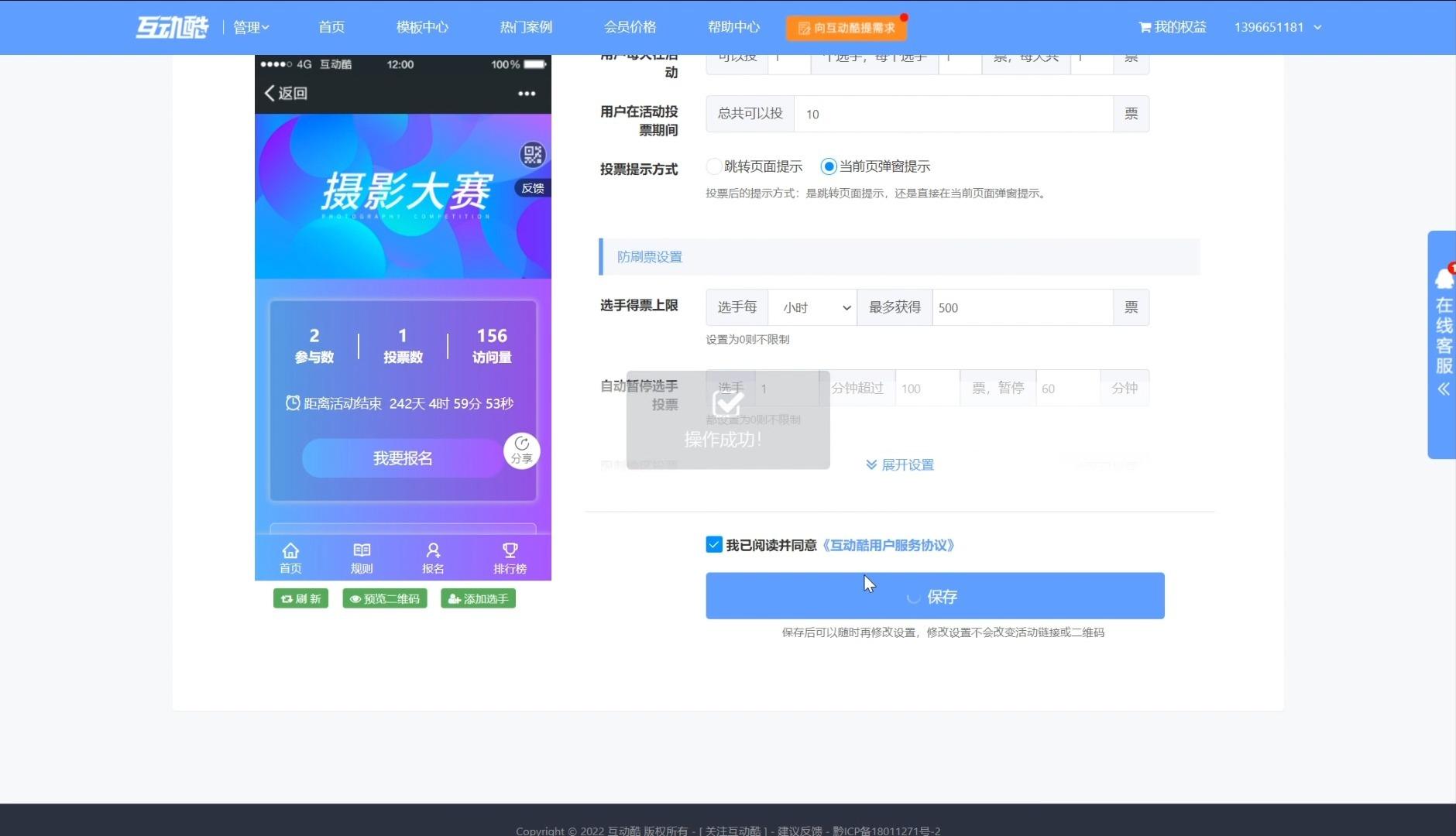Click the 最多获得 input showing 500
Image resolution: width=1456 pixels, height=836 pixels.
point(1022,307)
